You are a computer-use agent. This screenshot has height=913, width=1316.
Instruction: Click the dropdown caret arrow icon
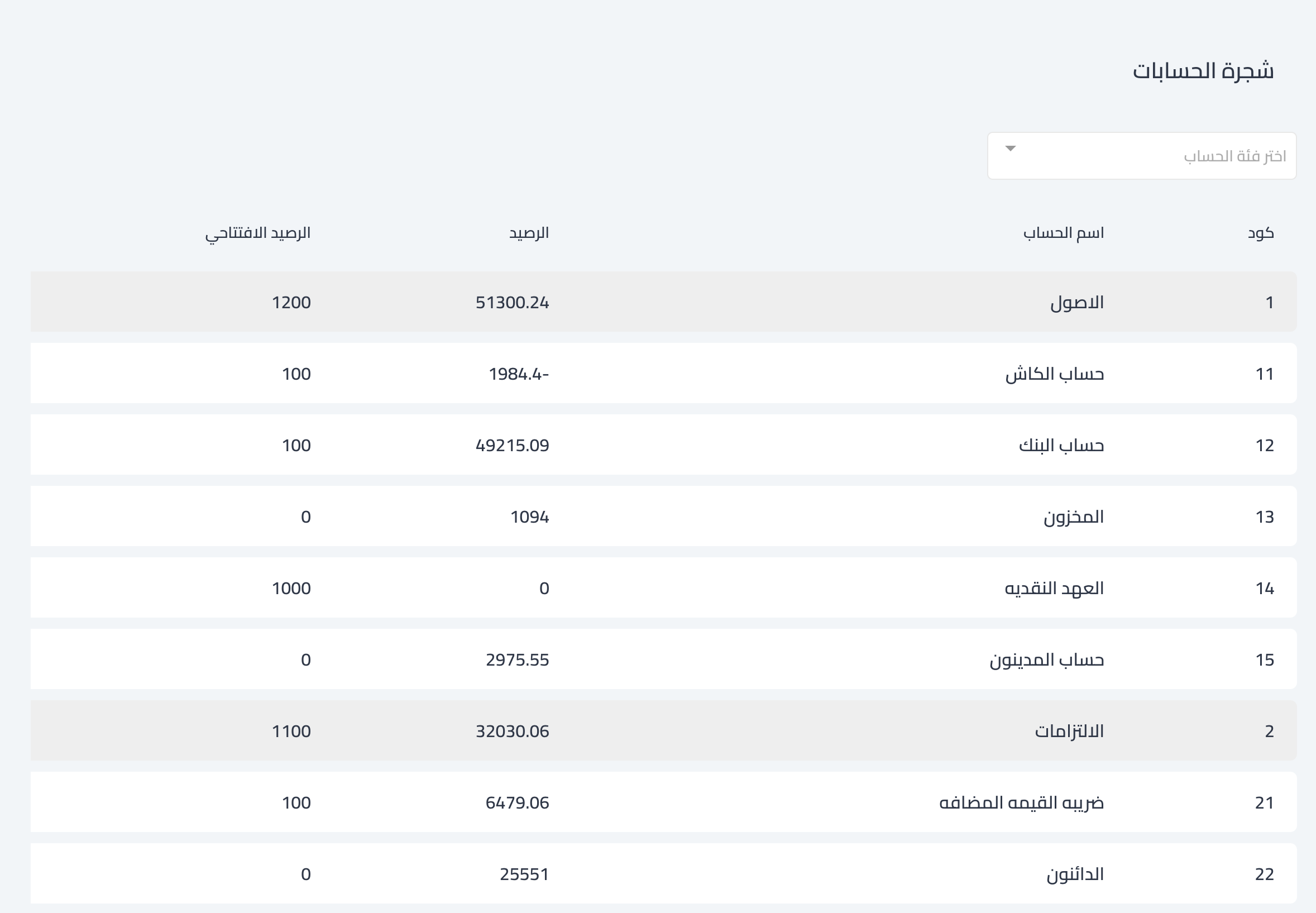[x=1011, y=149]
